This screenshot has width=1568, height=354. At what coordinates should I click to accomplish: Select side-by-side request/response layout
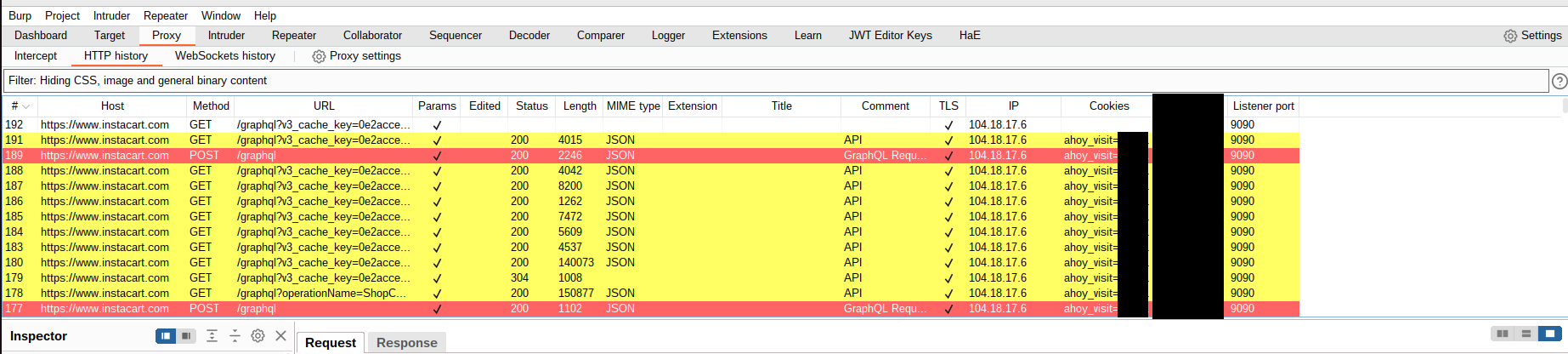(1503, 334)
